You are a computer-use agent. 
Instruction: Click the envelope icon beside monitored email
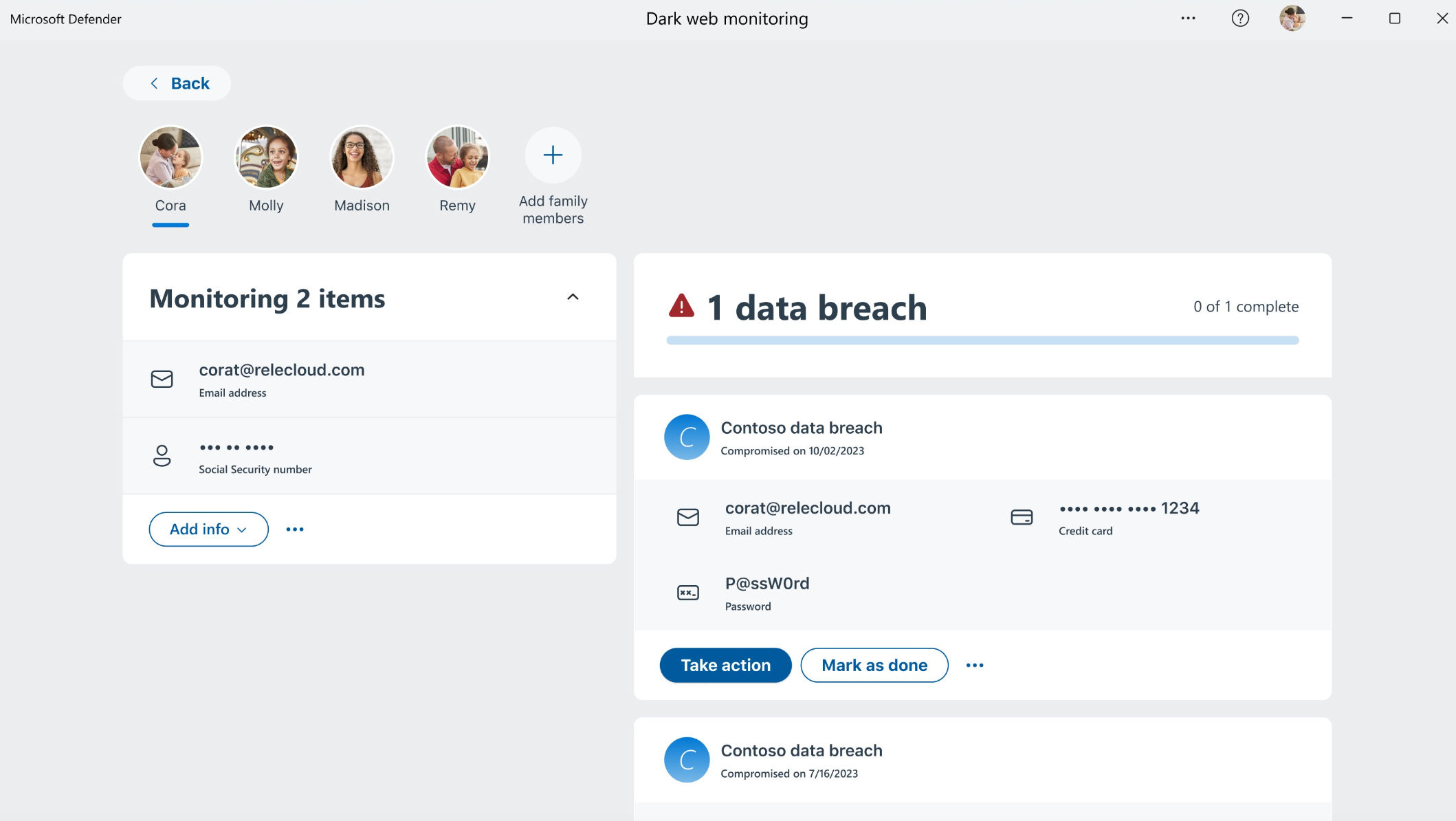162,379
